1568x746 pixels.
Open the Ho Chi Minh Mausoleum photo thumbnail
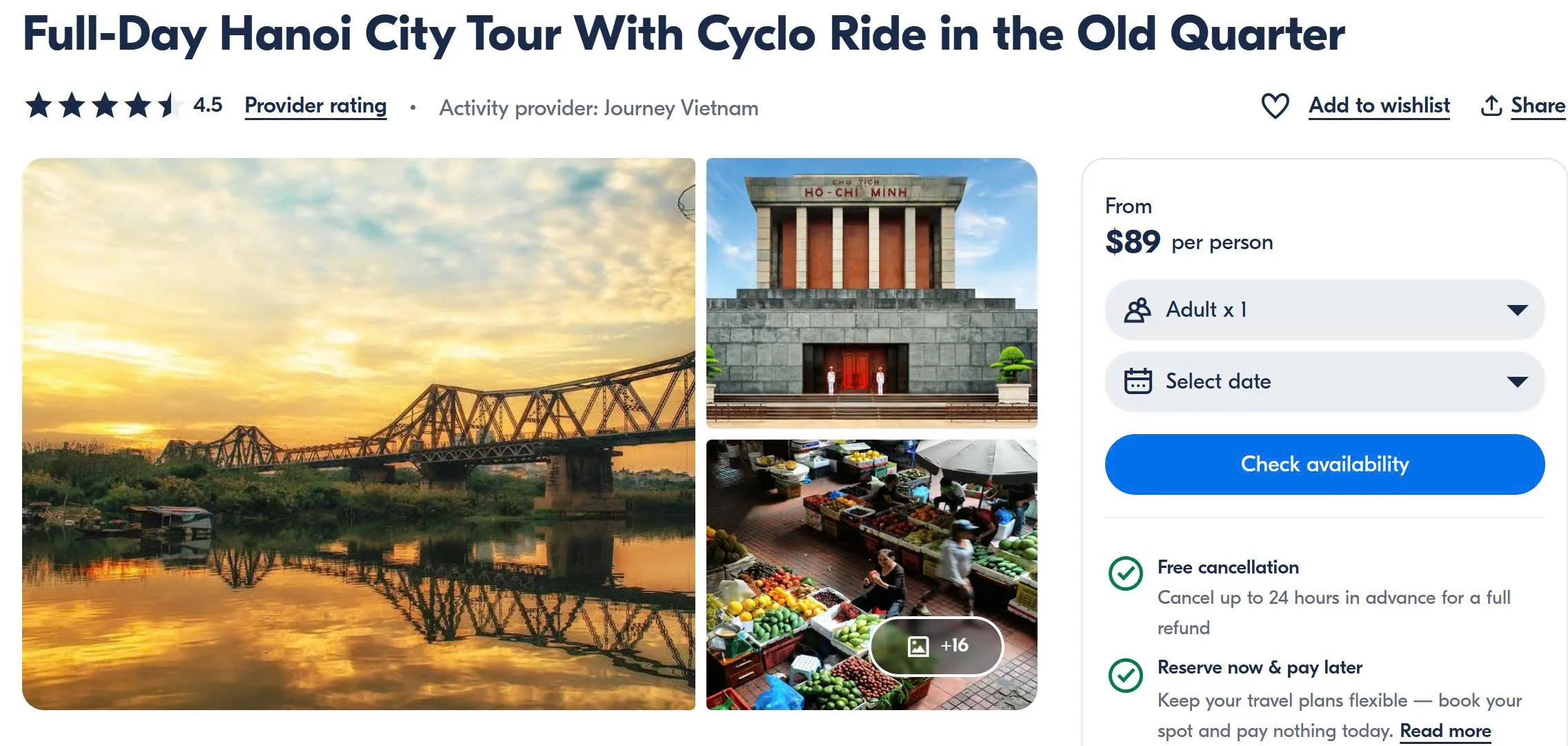coord(872,292)
